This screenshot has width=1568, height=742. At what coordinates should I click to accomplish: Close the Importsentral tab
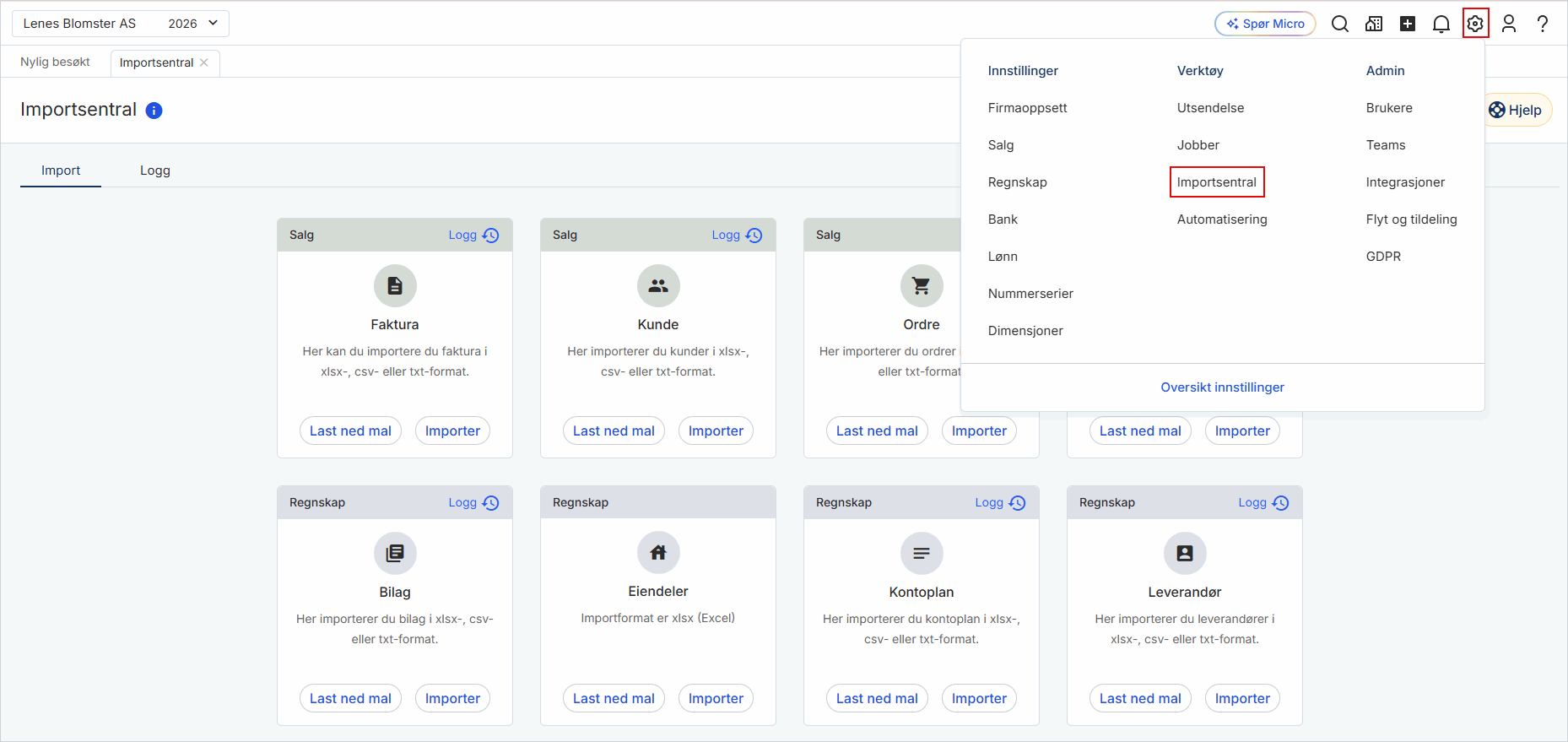204,62
